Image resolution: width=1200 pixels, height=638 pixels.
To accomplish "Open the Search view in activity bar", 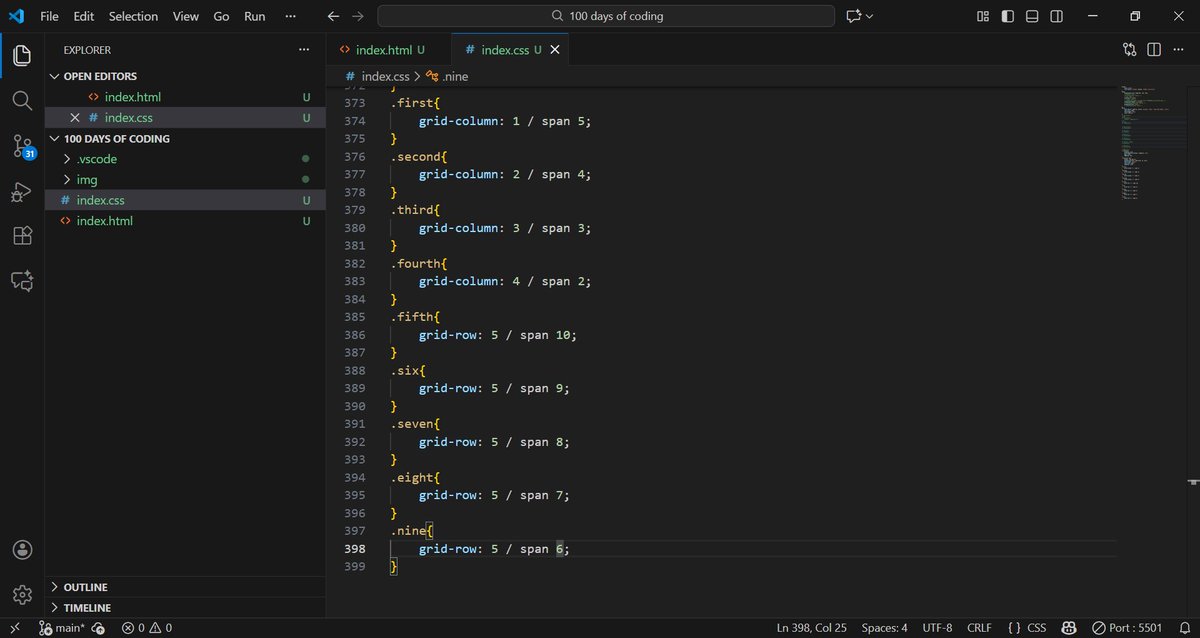I will (x=22, y=101).
